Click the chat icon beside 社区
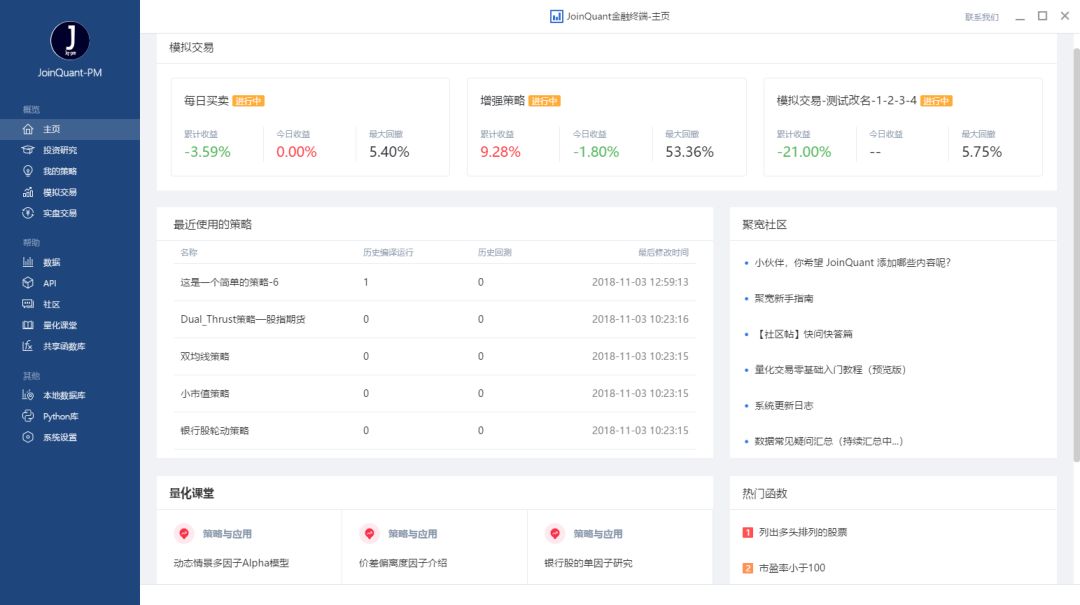1080x605 pixels. (x=28, y=304)
